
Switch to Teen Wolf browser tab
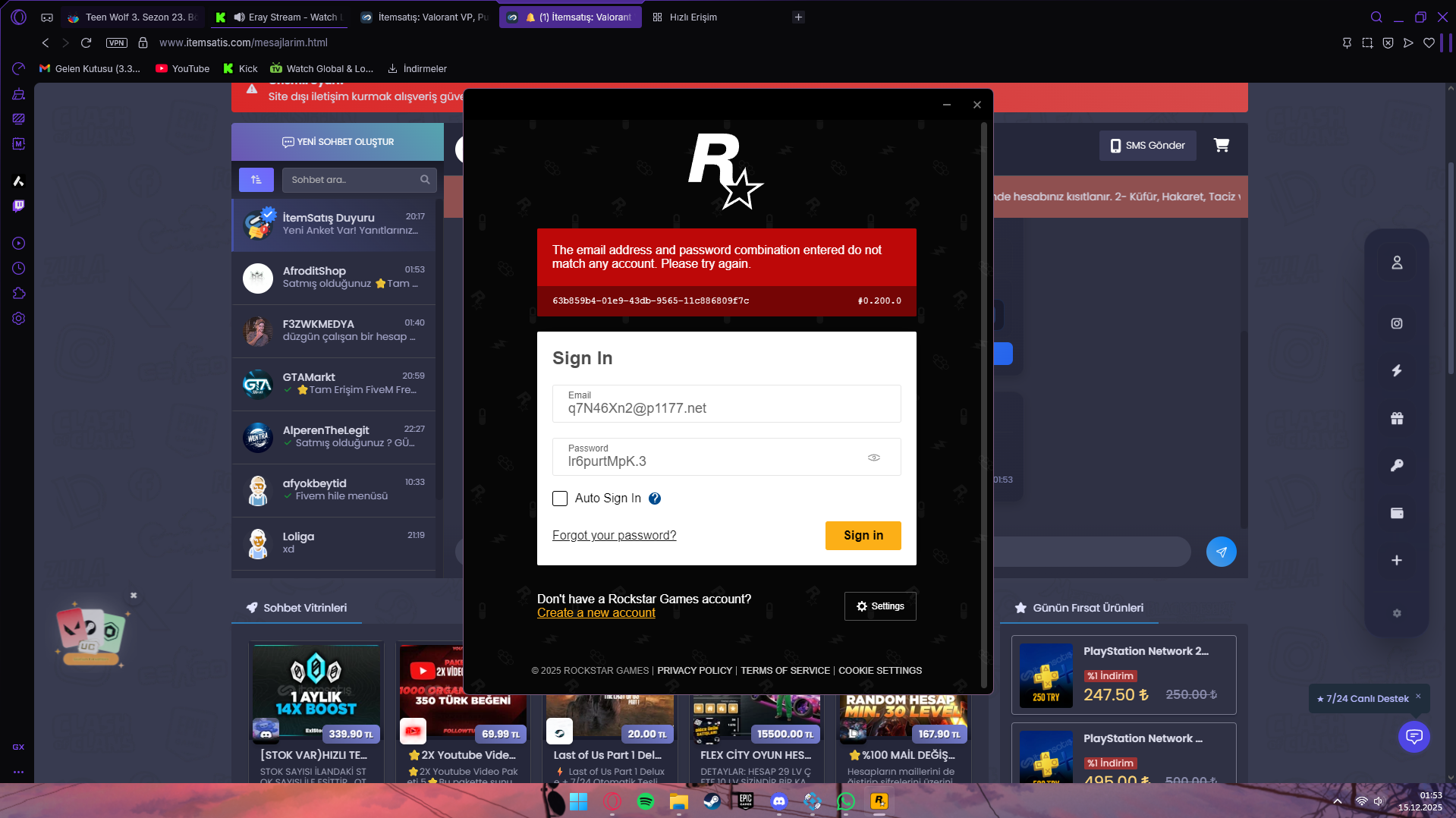click(132, 17)
